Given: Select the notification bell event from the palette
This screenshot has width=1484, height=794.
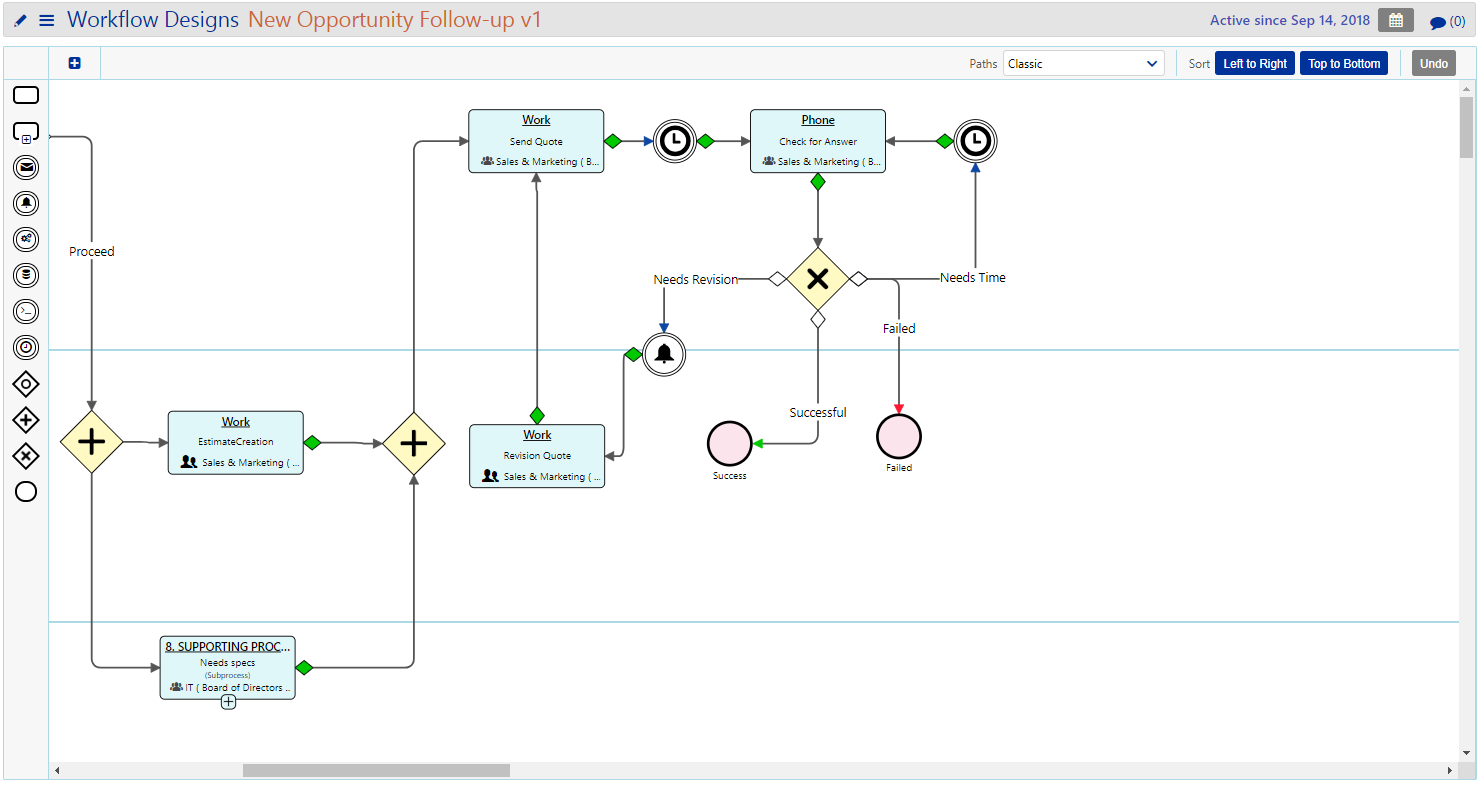Looking at the screenshot, I should tap(25, 203).
